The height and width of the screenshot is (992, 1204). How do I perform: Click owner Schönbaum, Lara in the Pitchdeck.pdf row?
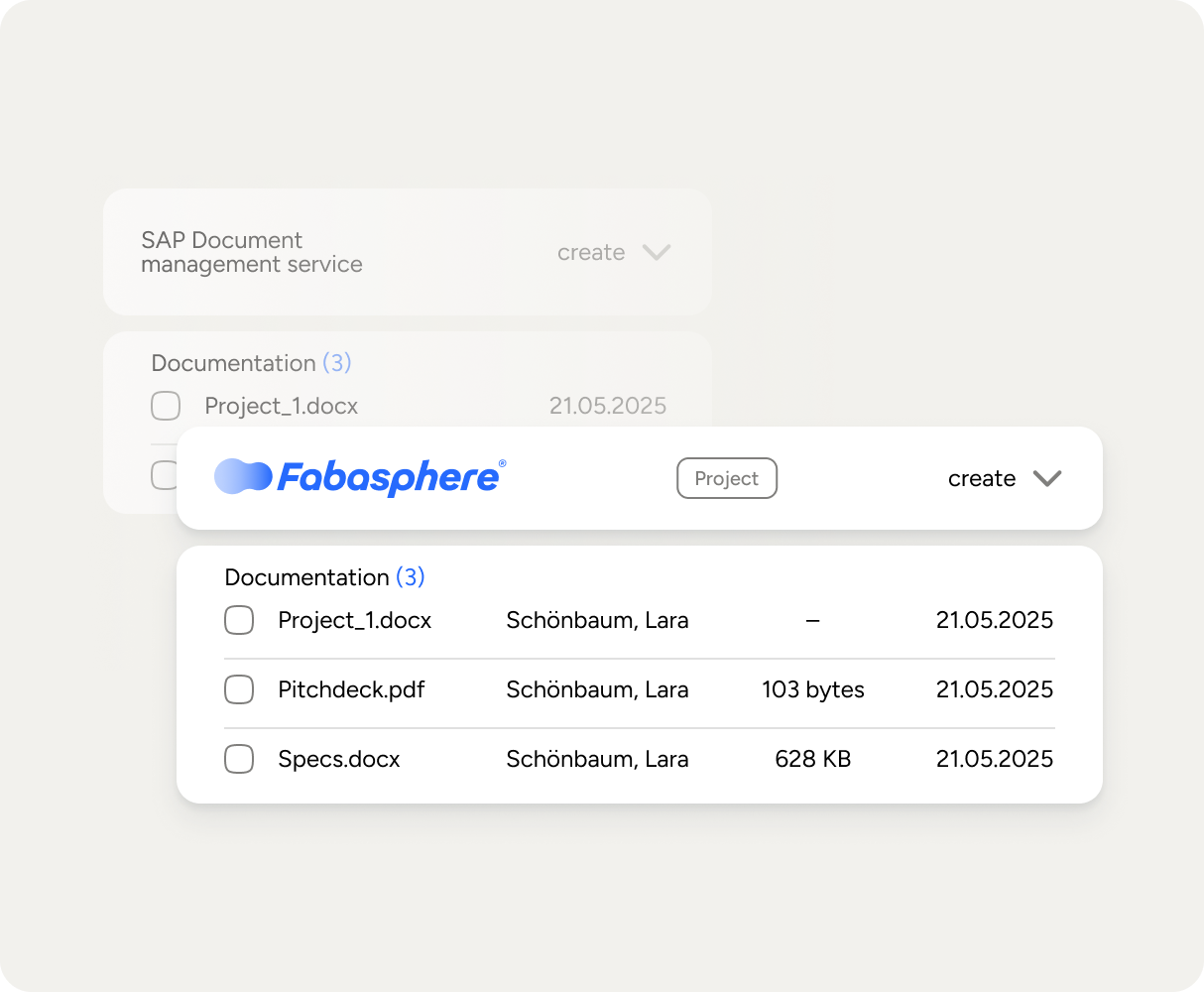click(x=597, y=689)
